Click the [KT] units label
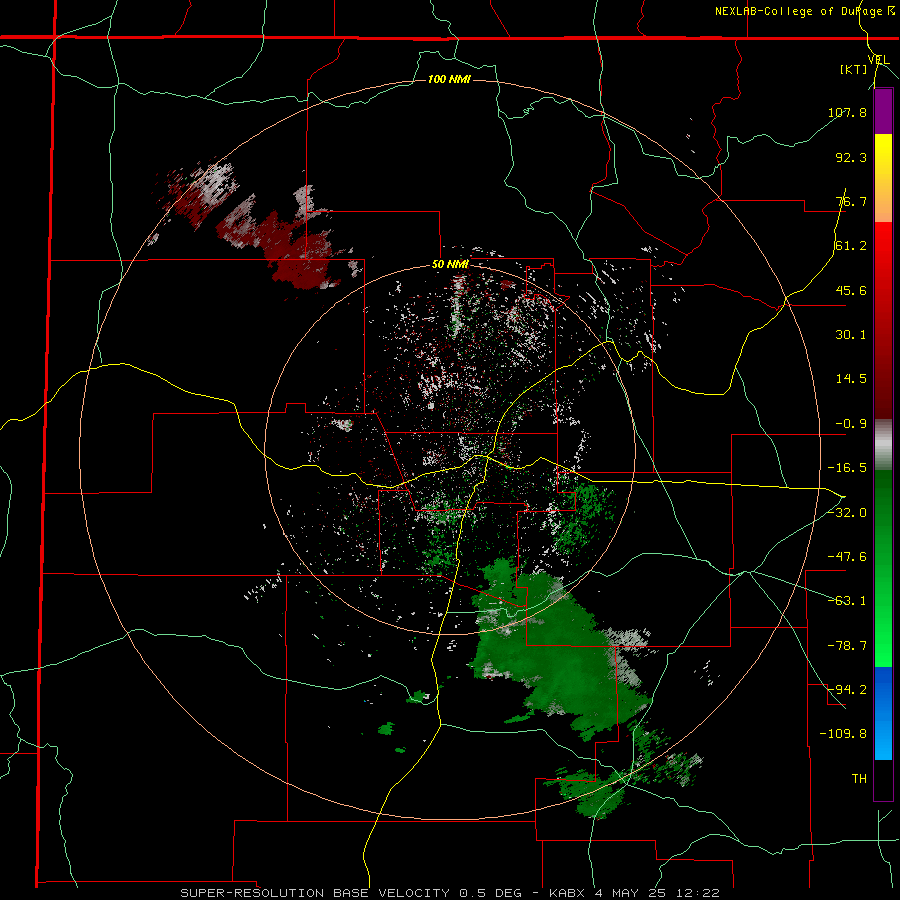This screenshot has height=900, width=900. [854, 69]
